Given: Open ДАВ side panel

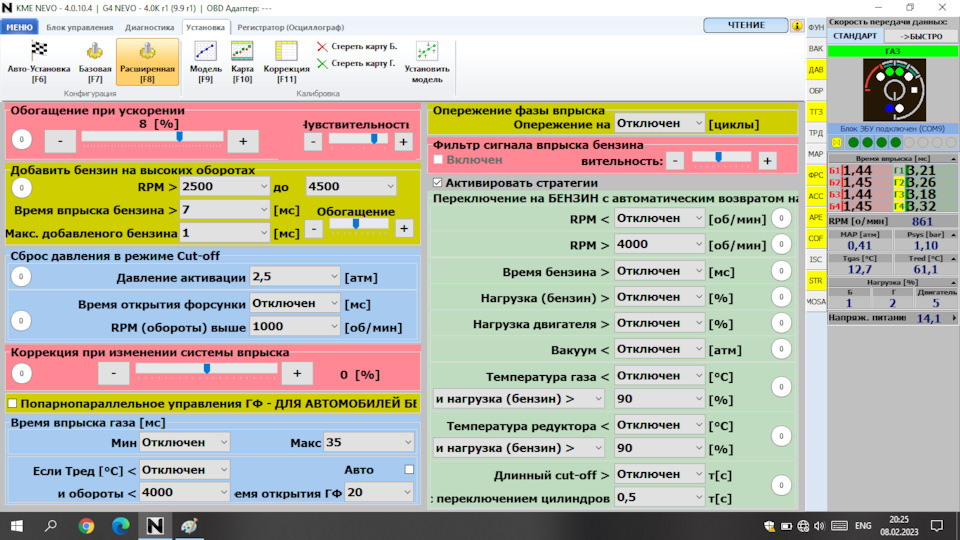Looking at the screenshot, I should [x=816, y=69].
